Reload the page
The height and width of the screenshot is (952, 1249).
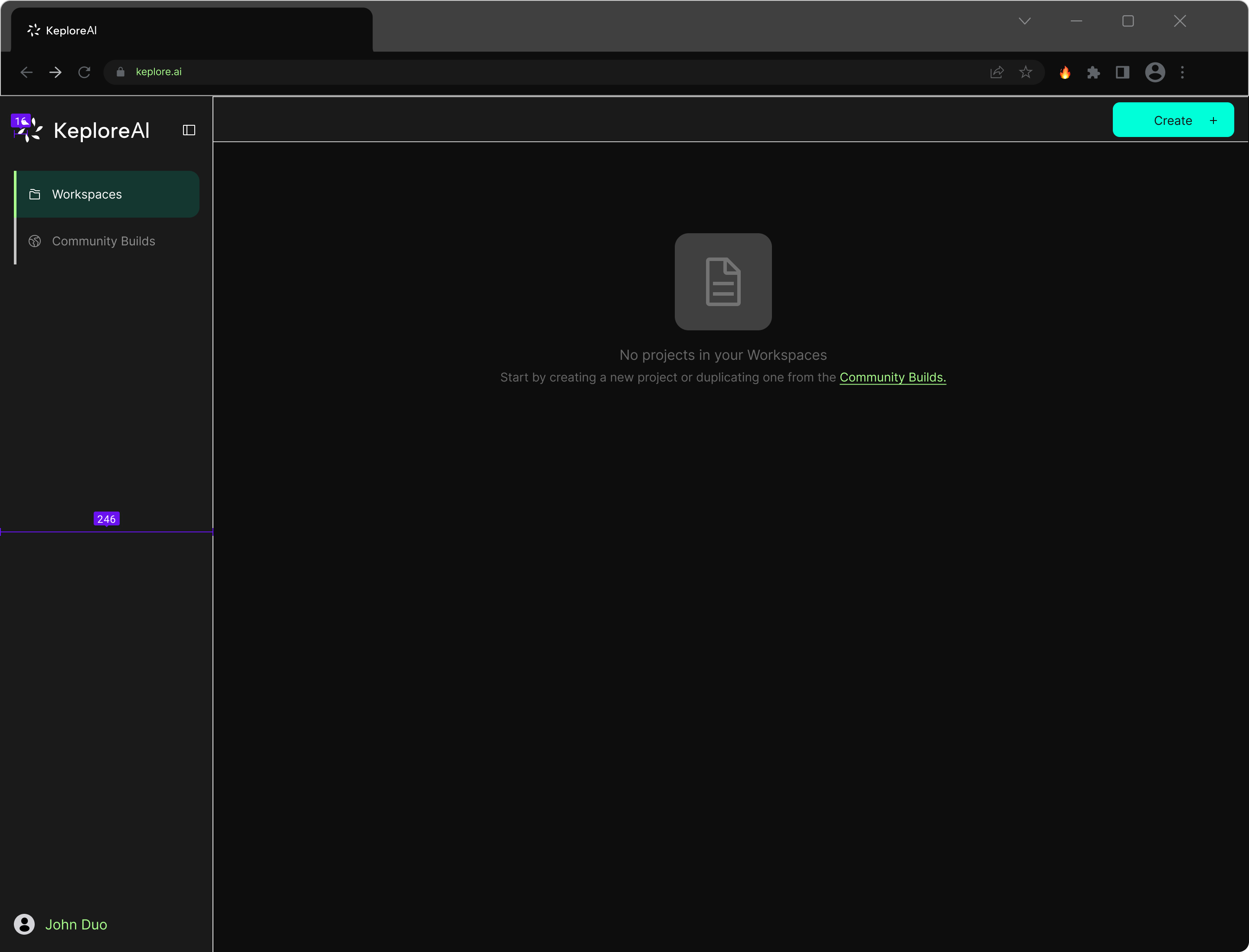(x=85, y=72)
